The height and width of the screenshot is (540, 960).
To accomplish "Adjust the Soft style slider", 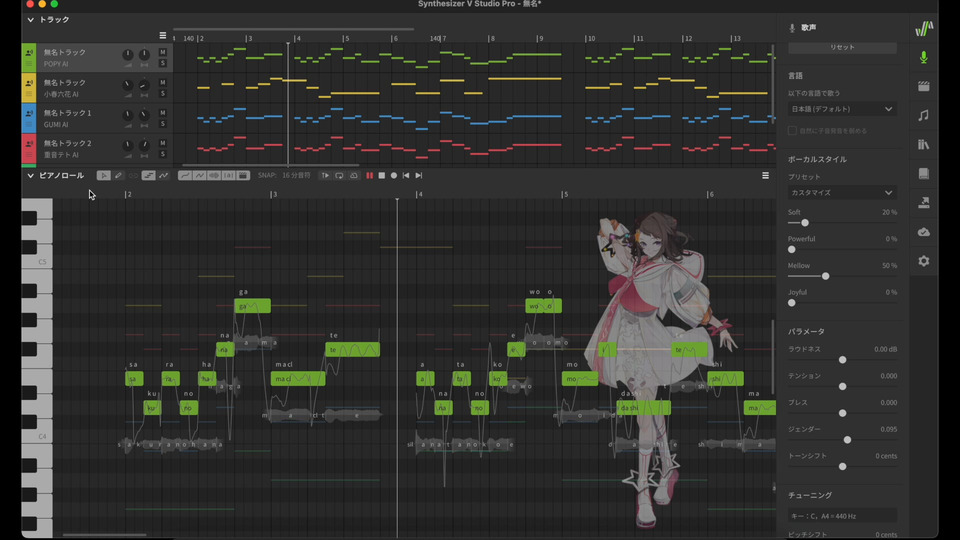I will (x=804, y=223).
